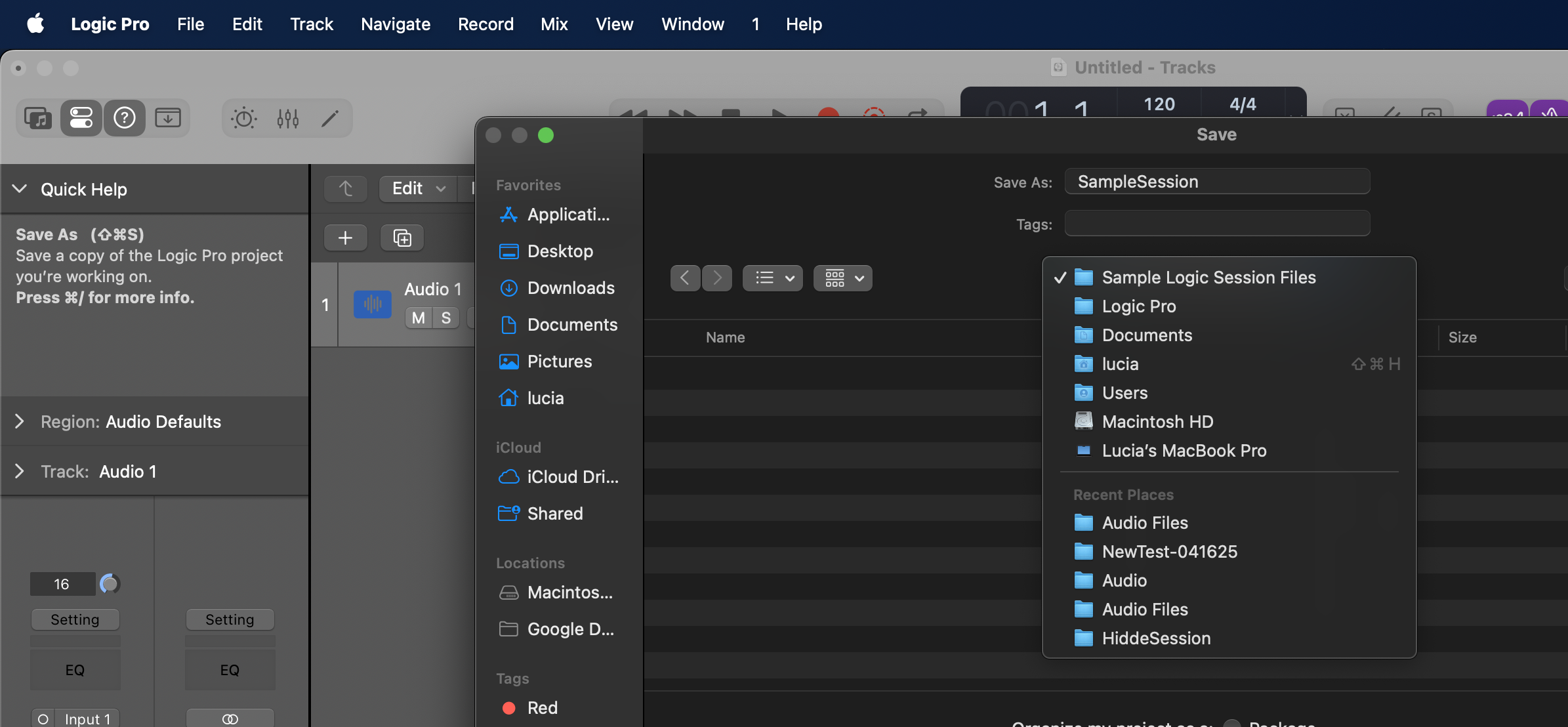1568x727 pixels.
Task: Click the gain knob beside 16
Action: (110, 583)
